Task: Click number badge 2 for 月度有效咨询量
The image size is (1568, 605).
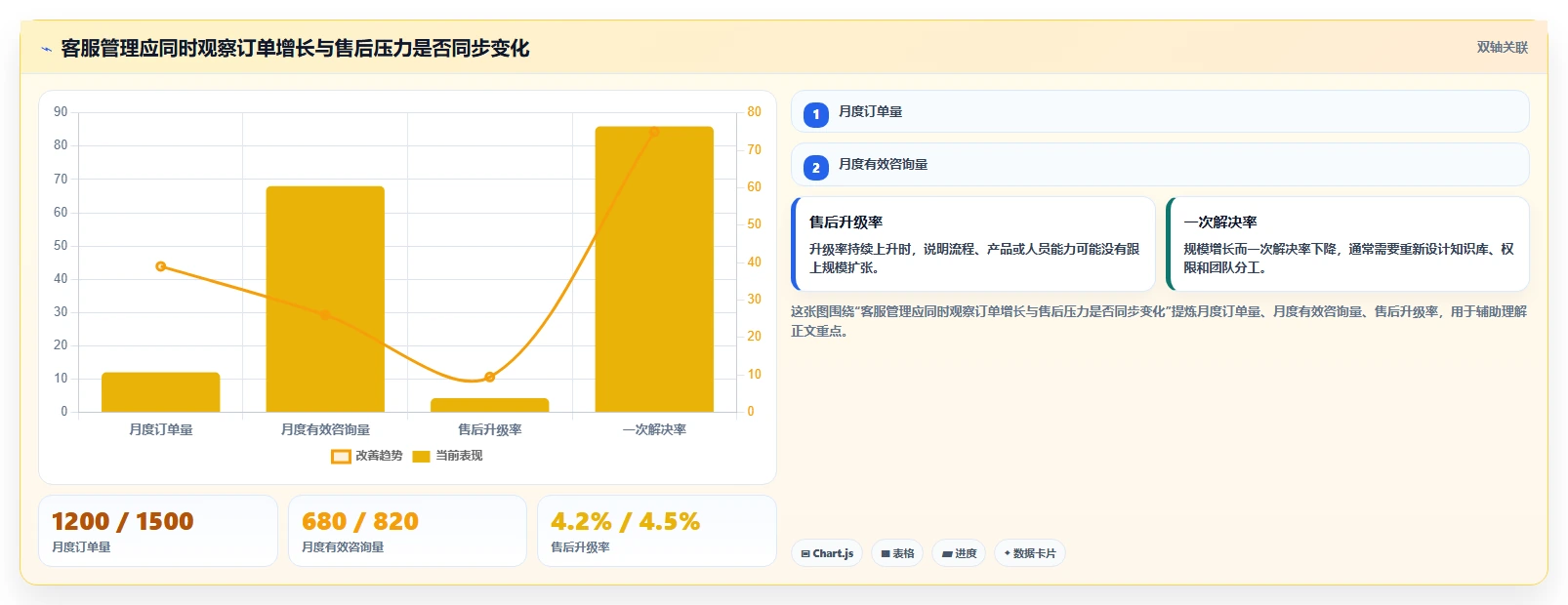Action: click(816, 167)
